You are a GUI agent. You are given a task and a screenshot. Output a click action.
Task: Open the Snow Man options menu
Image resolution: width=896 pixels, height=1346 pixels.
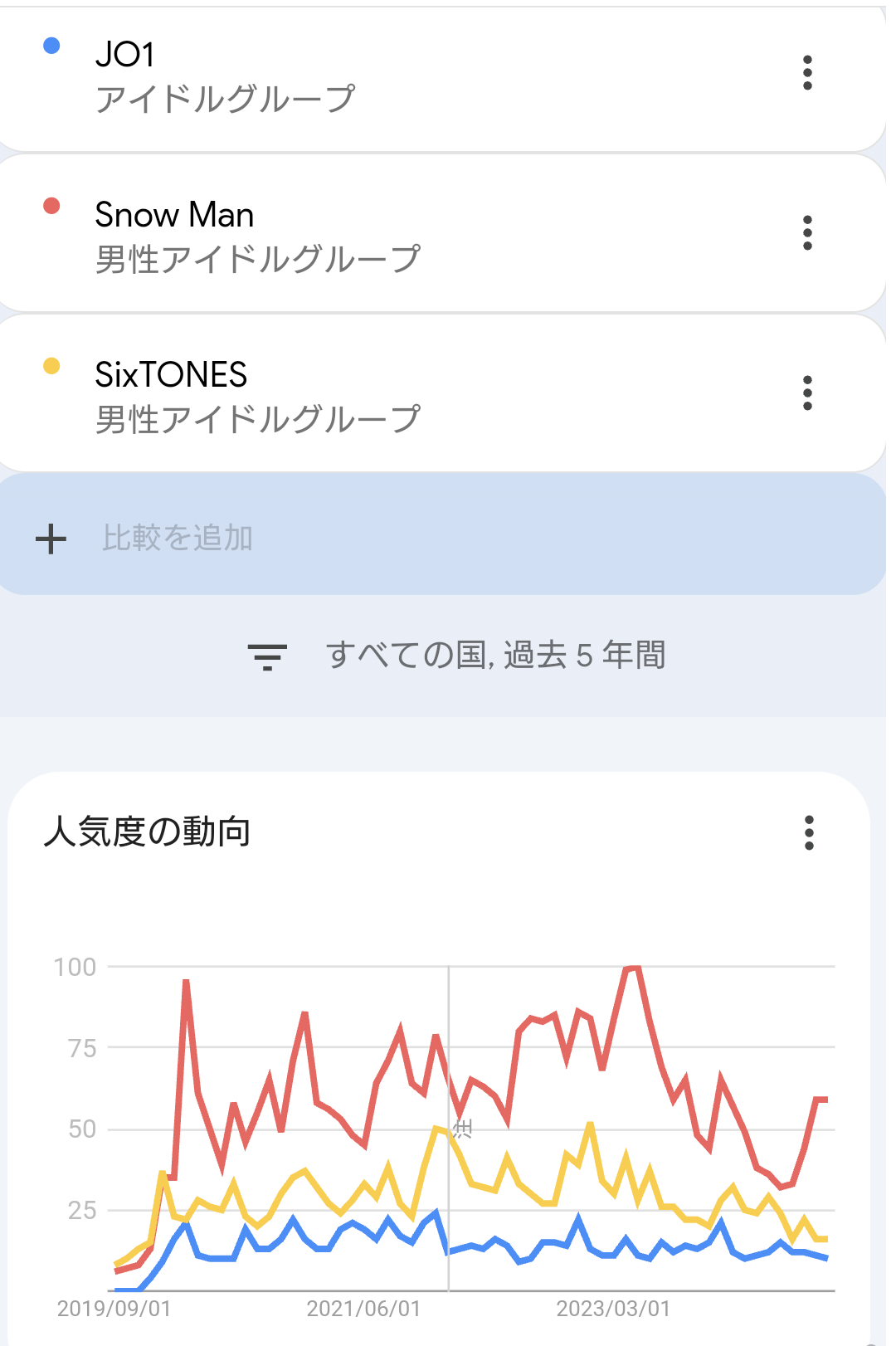pyautogui.click(x=807, y=233)
